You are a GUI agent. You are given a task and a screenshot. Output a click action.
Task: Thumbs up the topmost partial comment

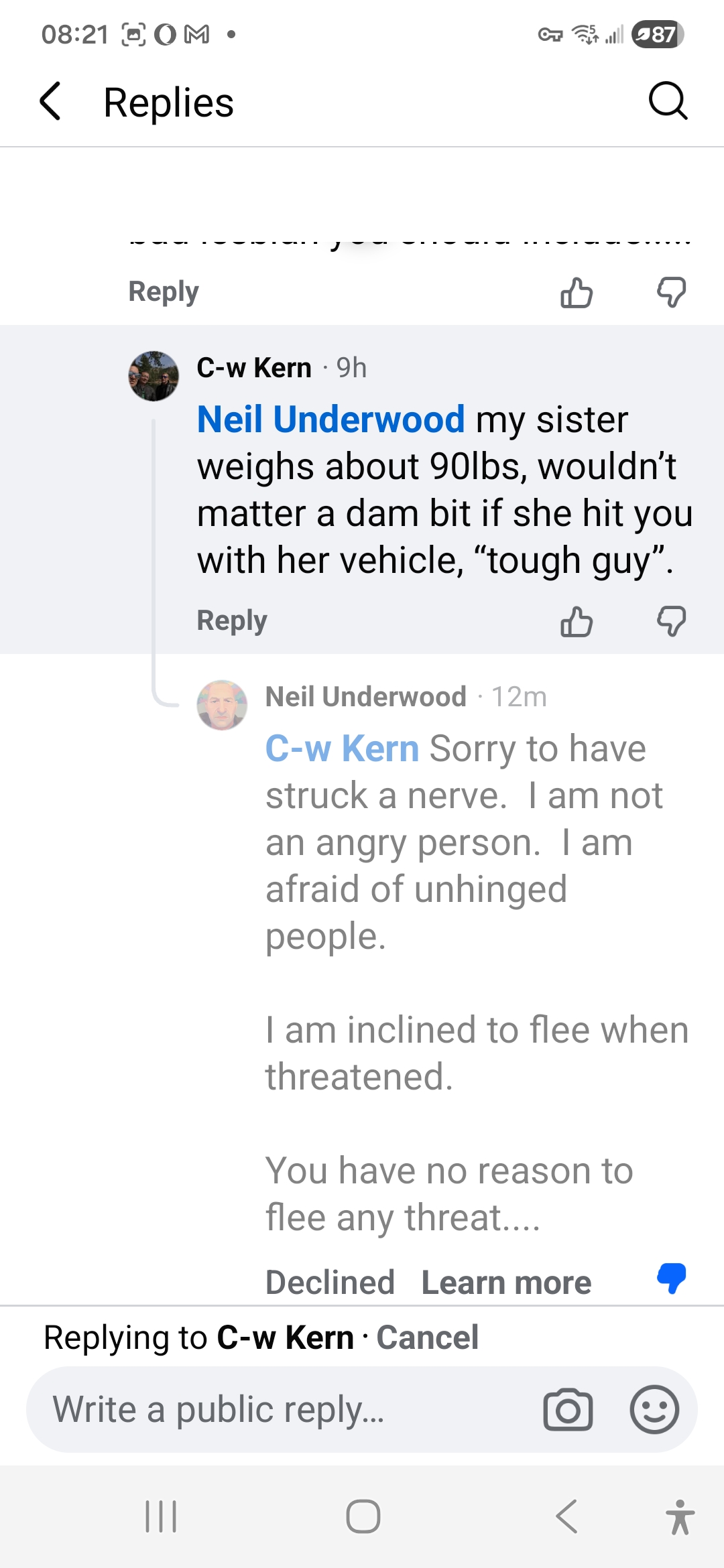pos(577,293)
